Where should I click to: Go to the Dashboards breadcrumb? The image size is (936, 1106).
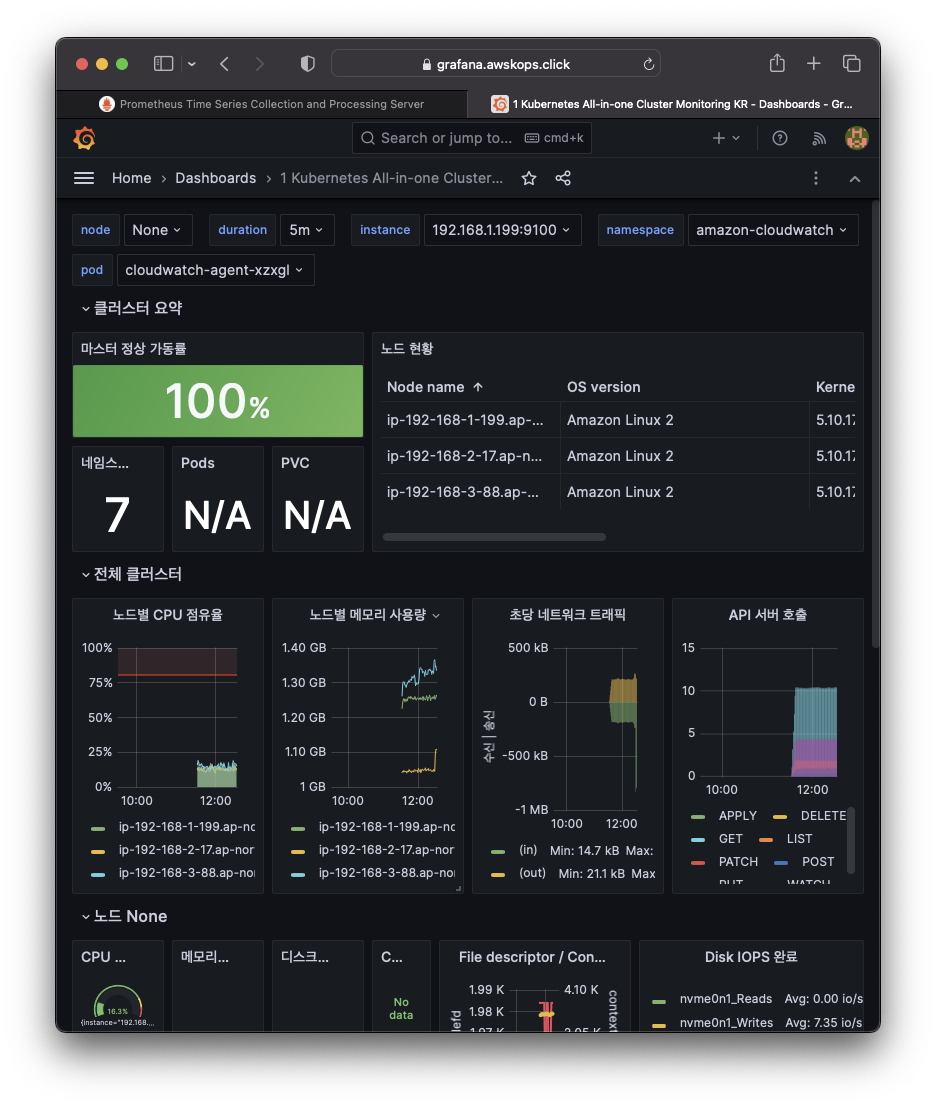coord(216,178)
